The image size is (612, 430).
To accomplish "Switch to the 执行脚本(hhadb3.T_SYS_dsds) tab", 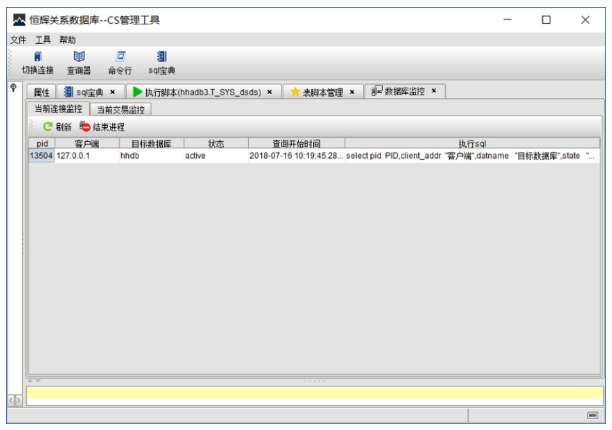I will coord(203,92).
